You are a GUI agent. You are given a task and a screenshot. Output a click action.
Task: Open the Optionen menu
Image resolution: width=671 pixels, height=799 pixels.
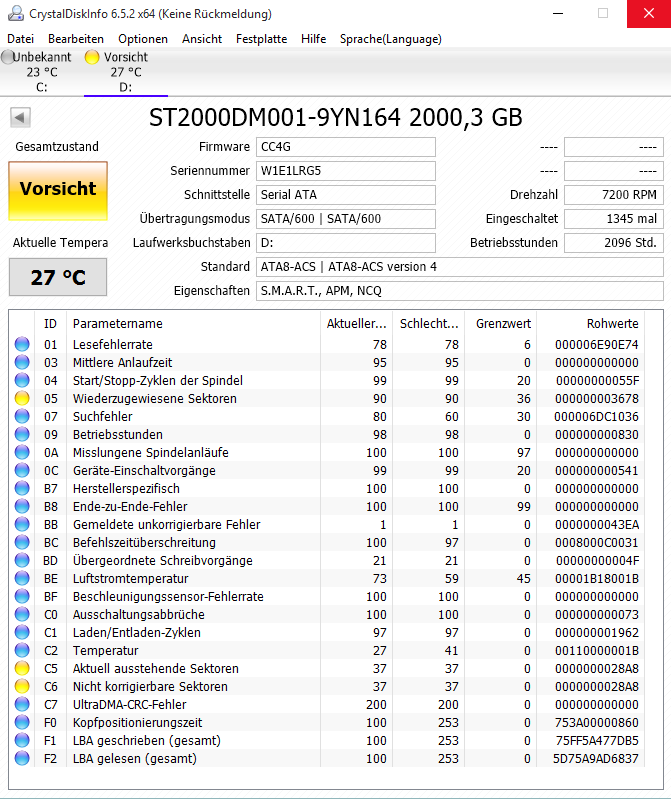pyautogui.click(x=143, y=39)
